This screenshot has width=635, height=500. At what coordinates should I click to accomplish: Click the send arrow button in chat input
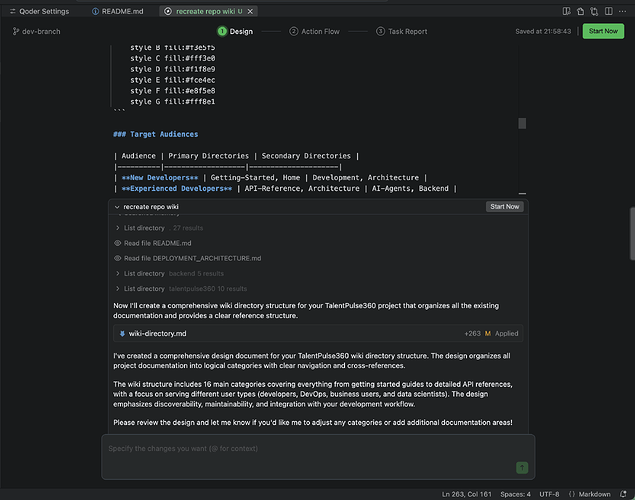pyautogui.click(x=521, y=467)
